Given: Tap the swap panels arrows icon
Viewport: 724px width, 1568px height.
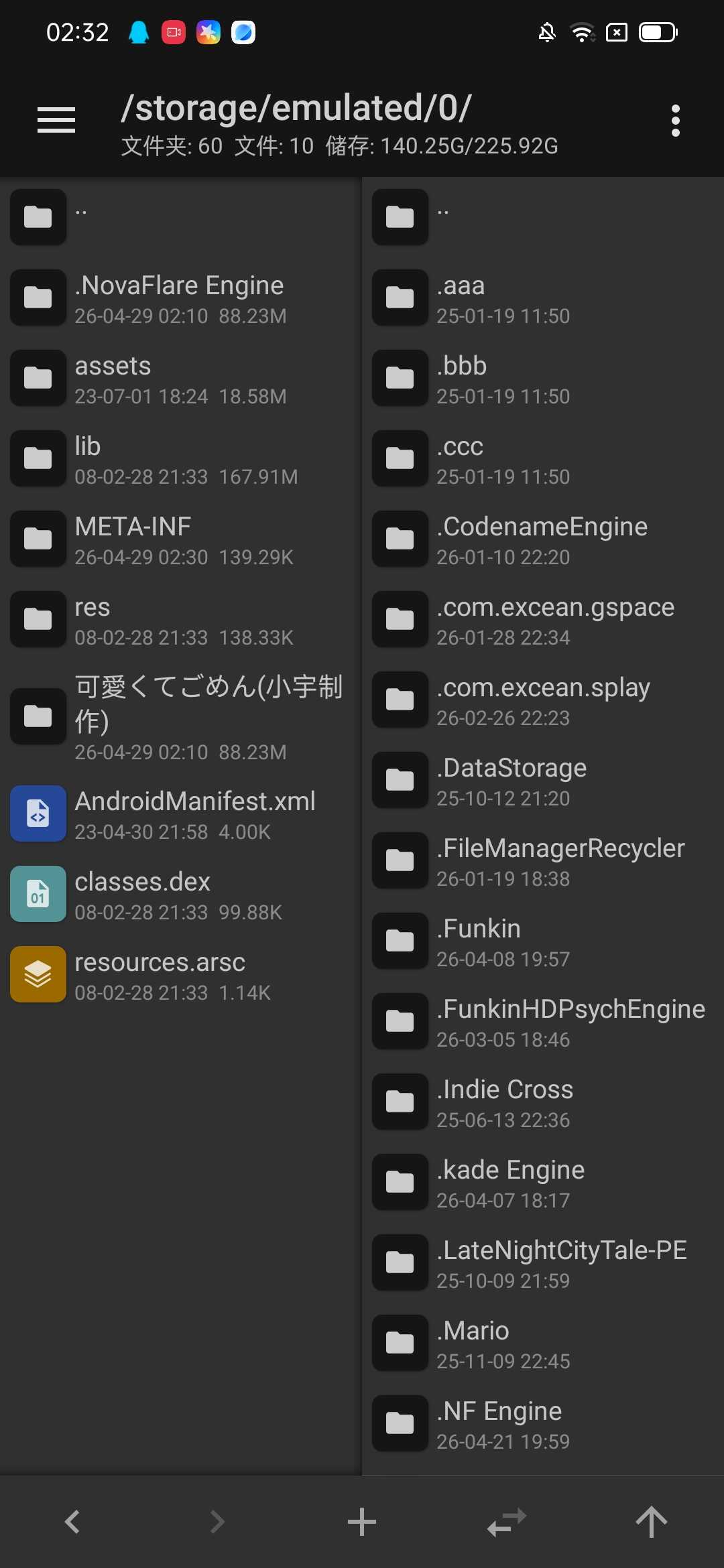Looking at the screenshot, I should pyautogui.click(x=507, y=1522).
